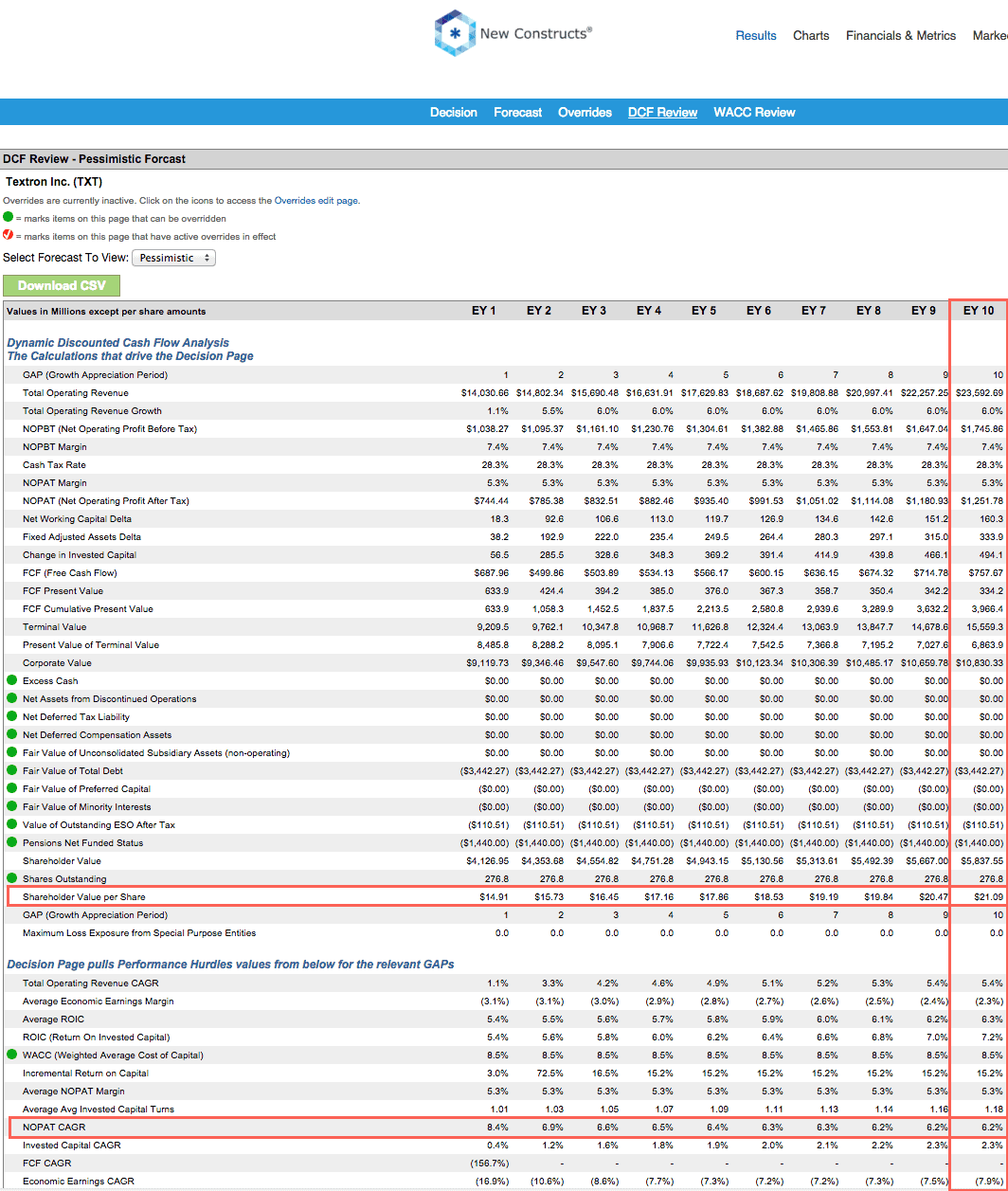The width and height of the screenshot is (1008, 1191).
Task: Click the Total Operating Revenue row label
Action: (76, 392)
